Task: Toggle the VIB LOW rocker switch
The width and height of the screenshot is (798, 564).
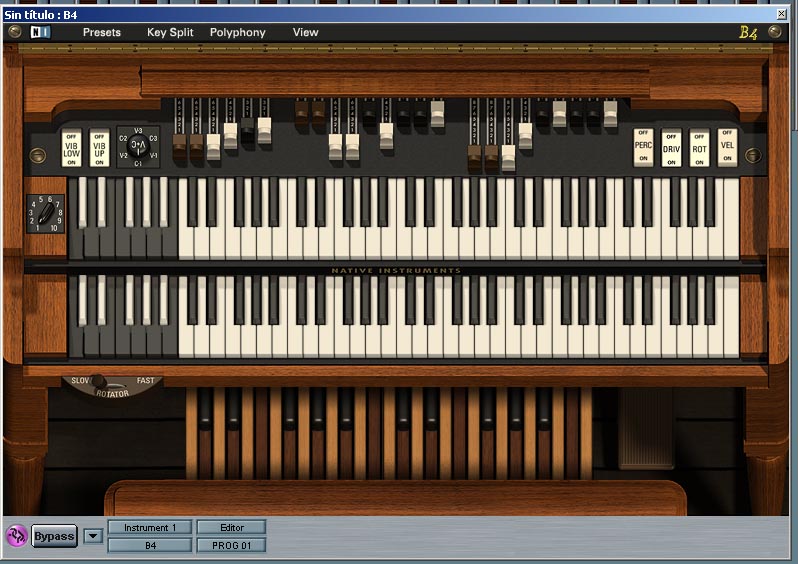Action: [71, 148]
